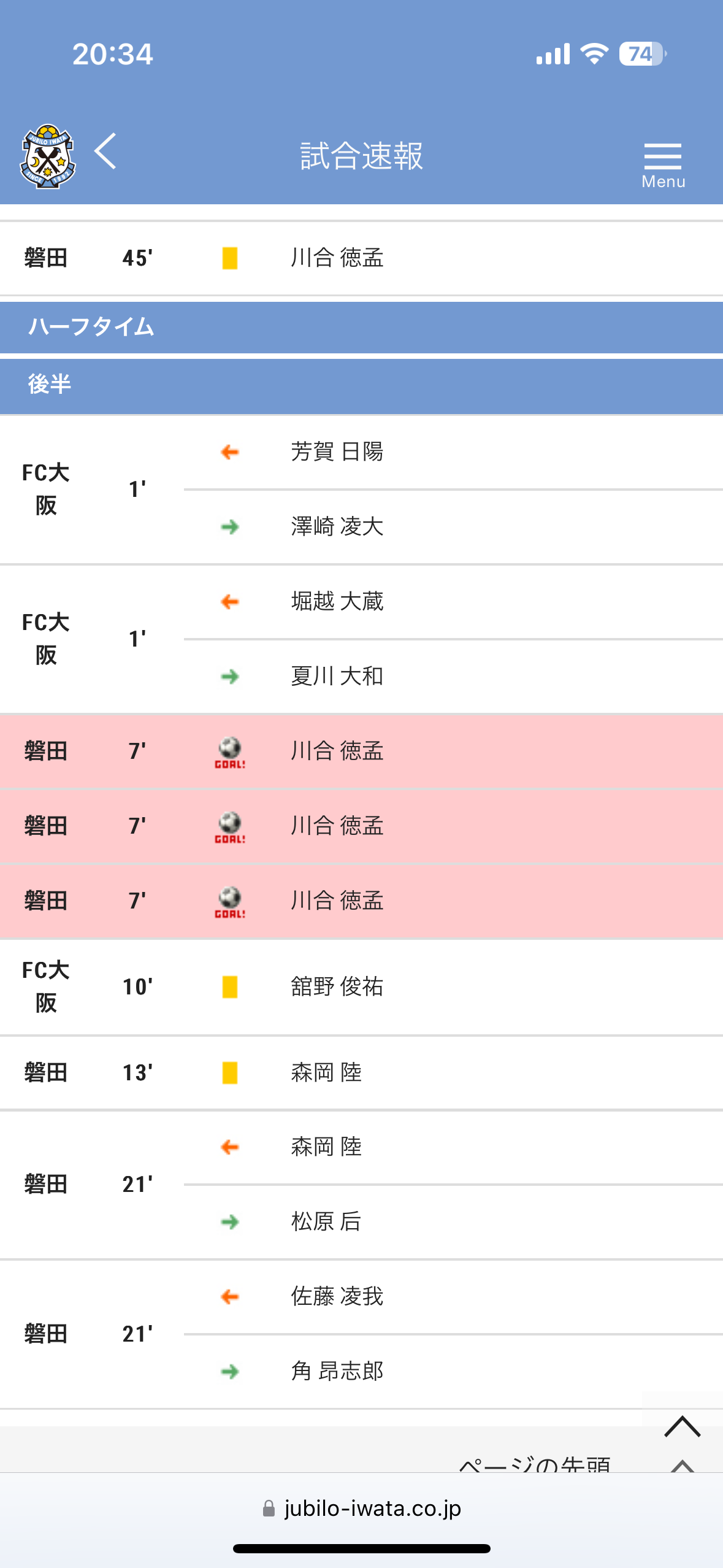The height and width of the screenshot is (1568, 723).
Task: Click player name 松原 后
Action: pos(326,1221)
